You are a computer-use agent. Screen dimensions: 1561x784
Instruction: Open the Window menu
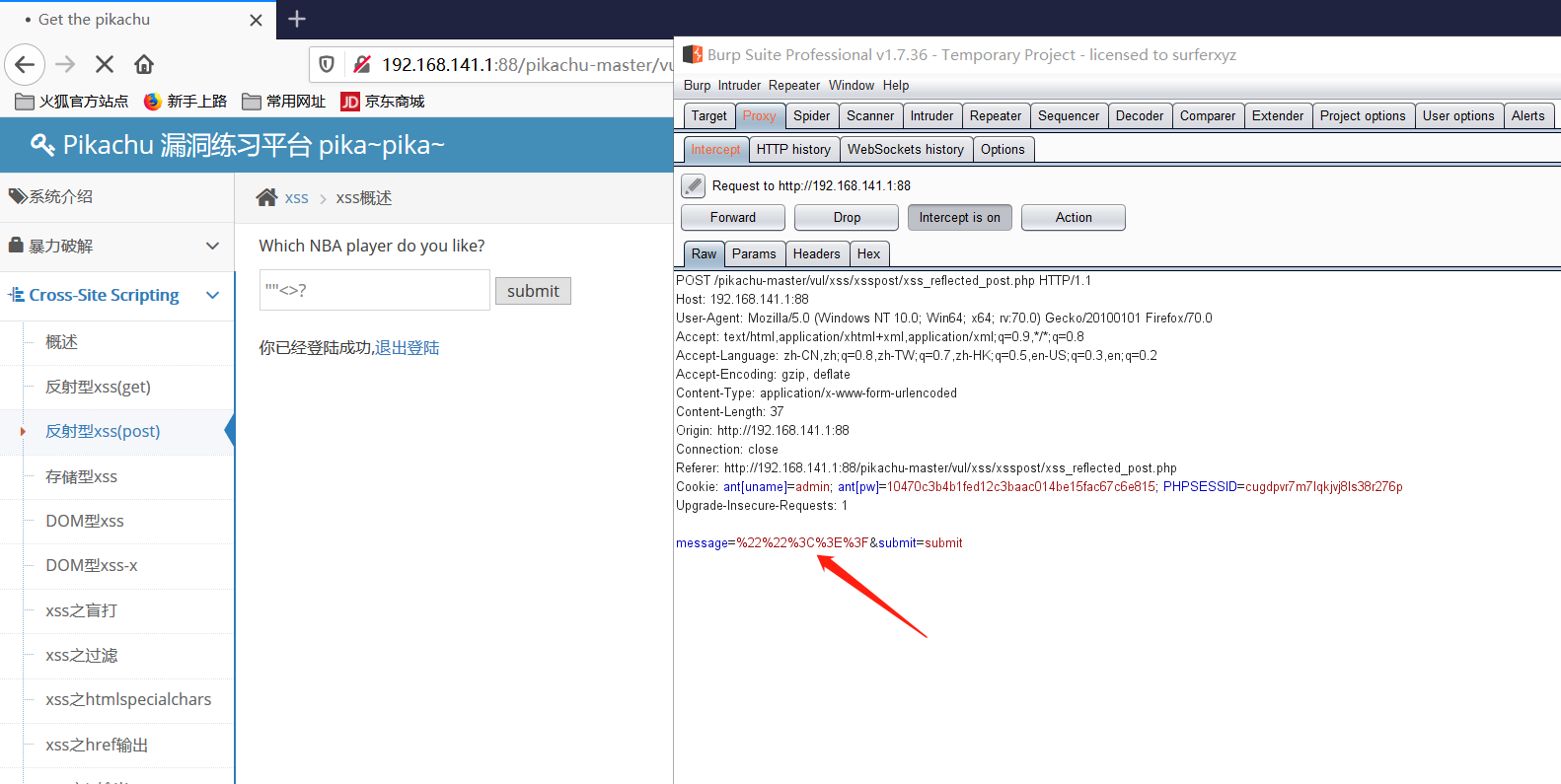point(852,86)
